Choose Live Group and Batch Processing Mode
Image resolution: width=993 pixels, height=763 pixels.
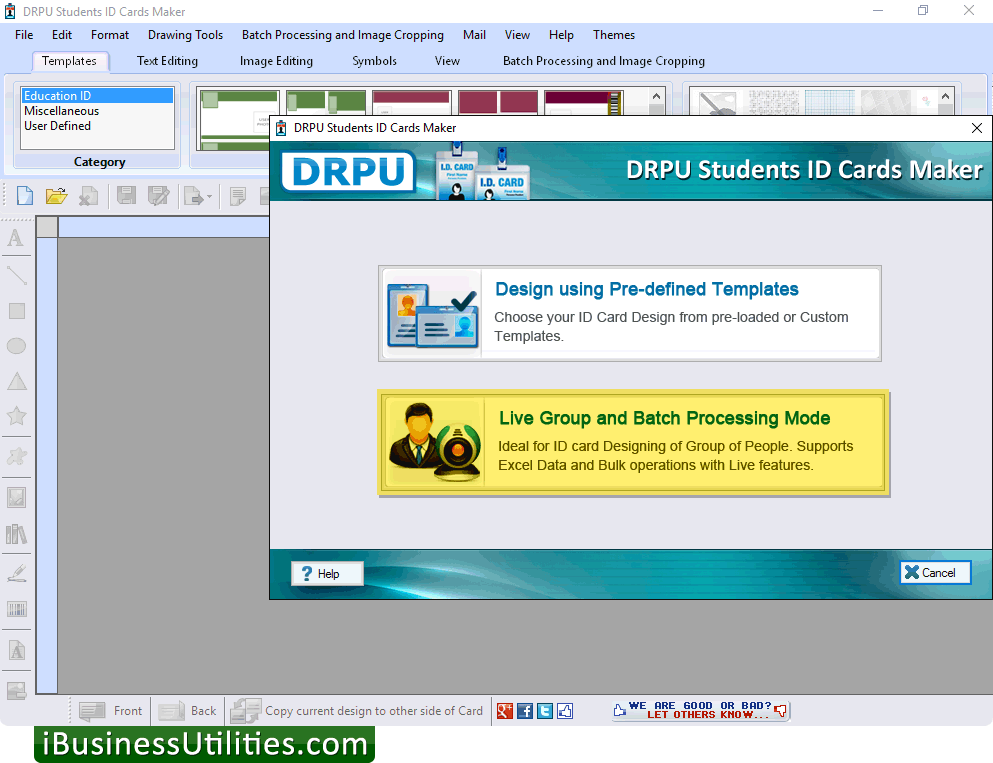[x=633, y=443]
